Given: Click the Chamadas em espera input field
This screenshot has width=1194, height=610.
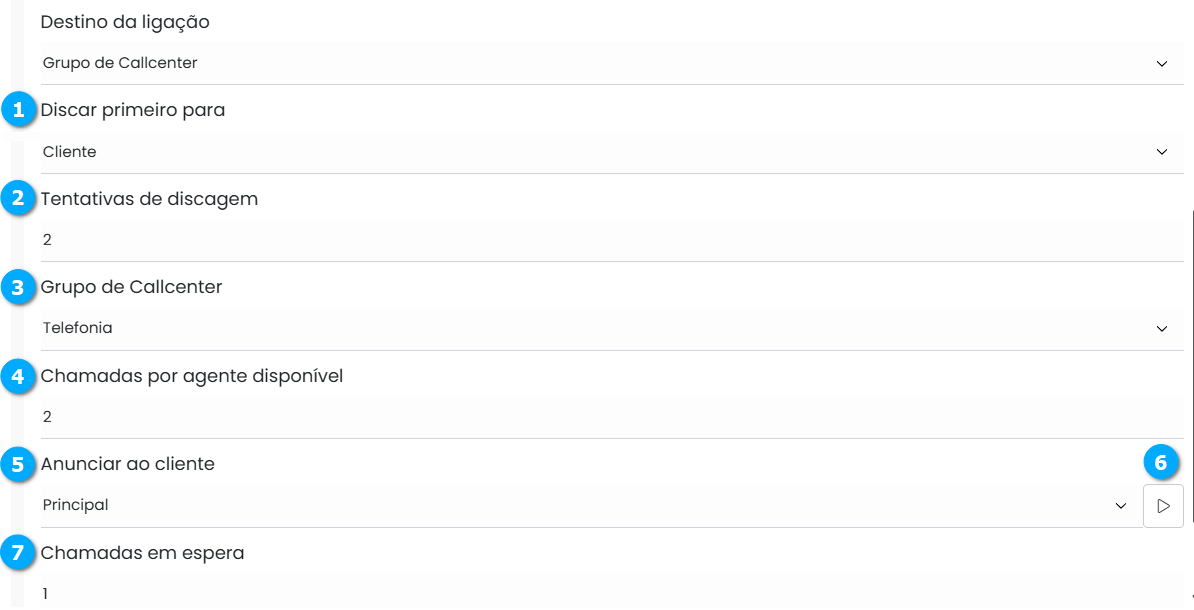Looking at the screenshot, I should (x=600, y=594).
